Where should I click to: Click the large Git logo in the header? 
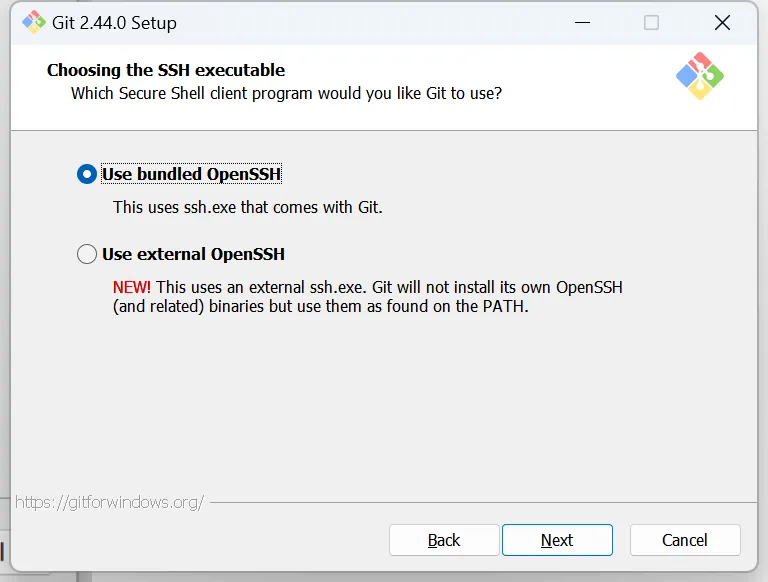point(700,76)
